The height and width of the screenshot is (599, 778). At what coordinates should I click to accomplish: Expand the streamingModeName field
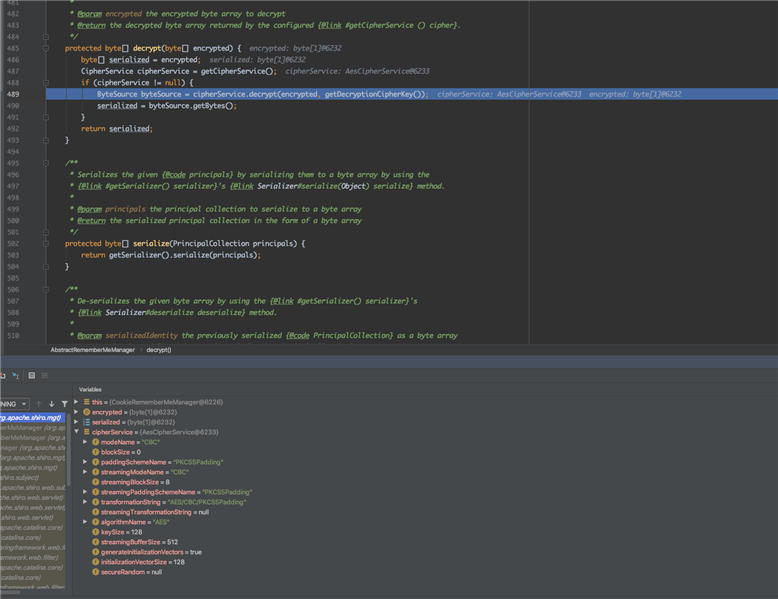coord(85,472)
